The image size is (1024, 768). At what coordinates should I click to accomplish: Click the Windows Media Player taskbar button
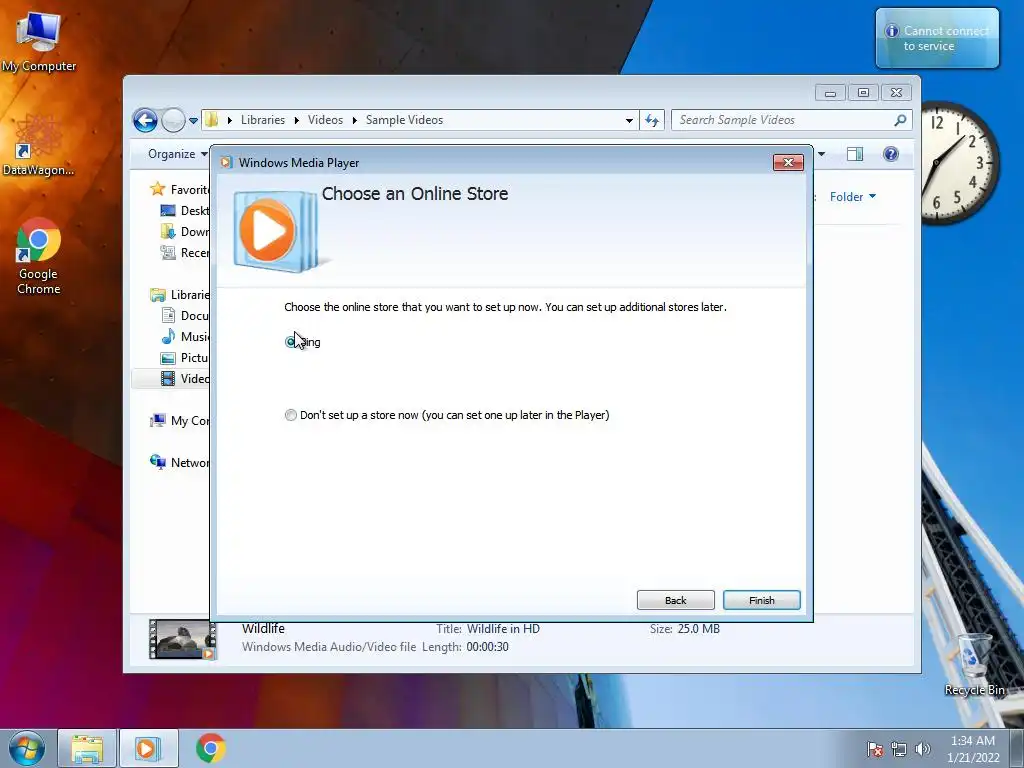(148, 748)
